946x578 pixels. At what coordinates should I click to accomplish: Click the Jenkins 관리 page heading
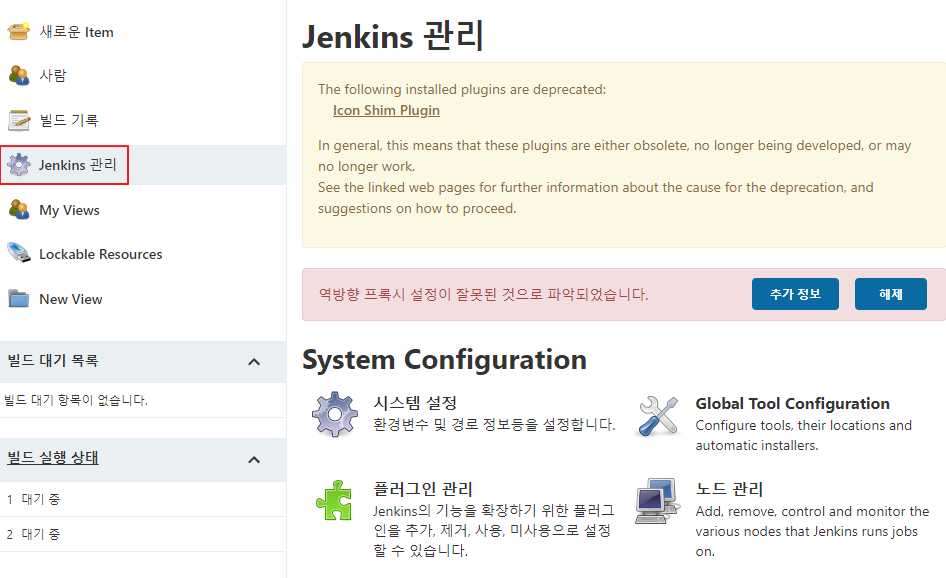coord(392,36)
